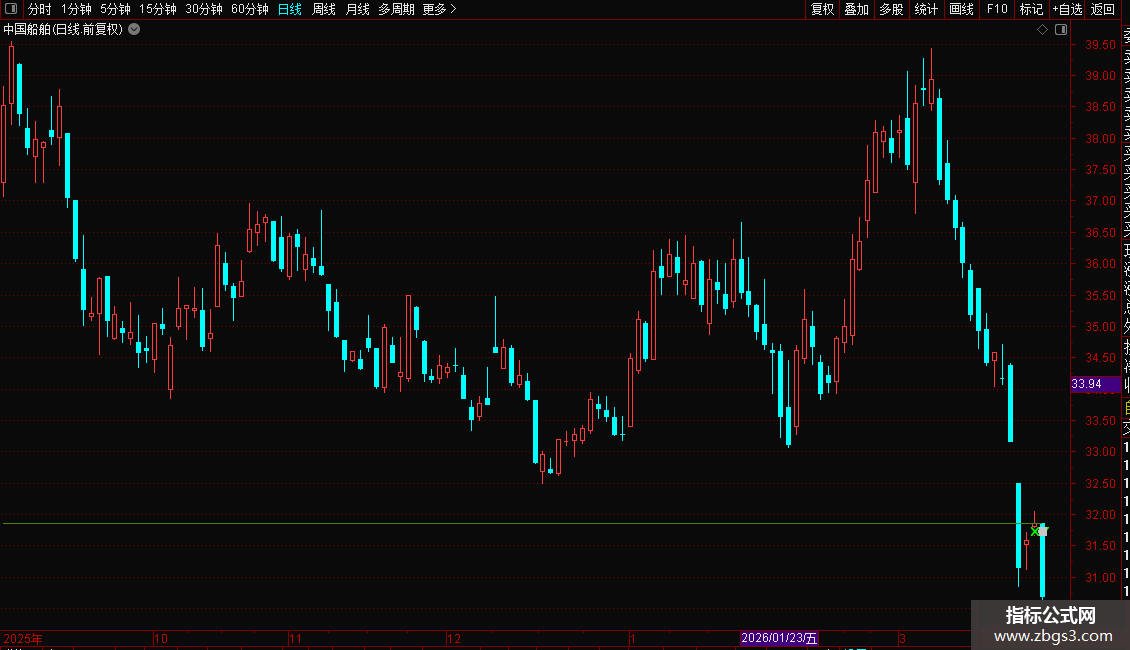
Task: Select the 1分钟 period tab
Action: pos(76,9)
